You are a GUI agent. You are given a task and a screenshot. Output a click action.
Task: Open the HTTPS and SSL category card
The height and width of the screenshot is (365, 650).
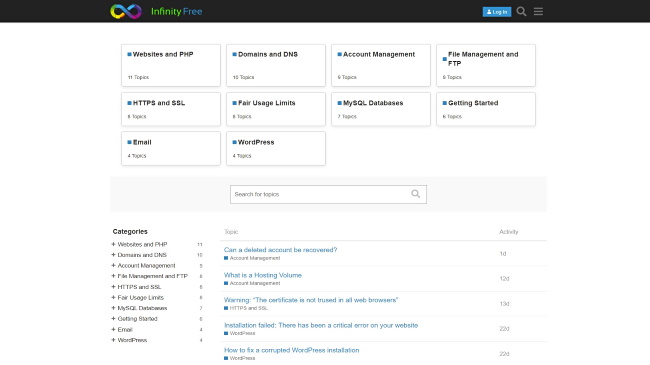tap(171, 109)
